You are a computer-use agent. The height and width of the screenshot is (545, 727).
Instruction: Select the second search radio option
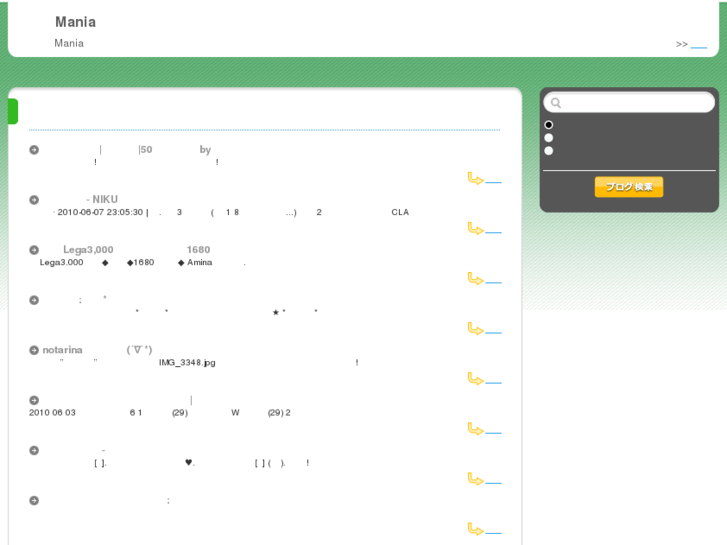(x=548, y=138)
